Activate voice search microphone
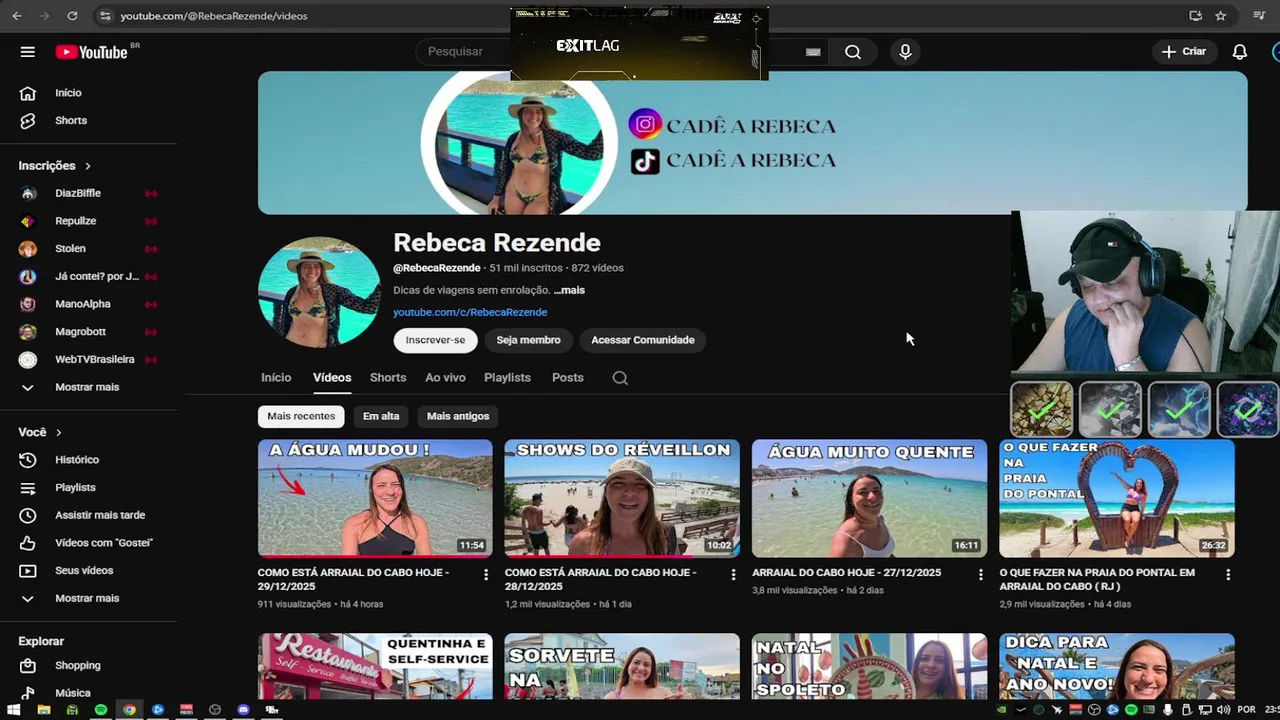1280x720 pixels. tap(905, 52)
